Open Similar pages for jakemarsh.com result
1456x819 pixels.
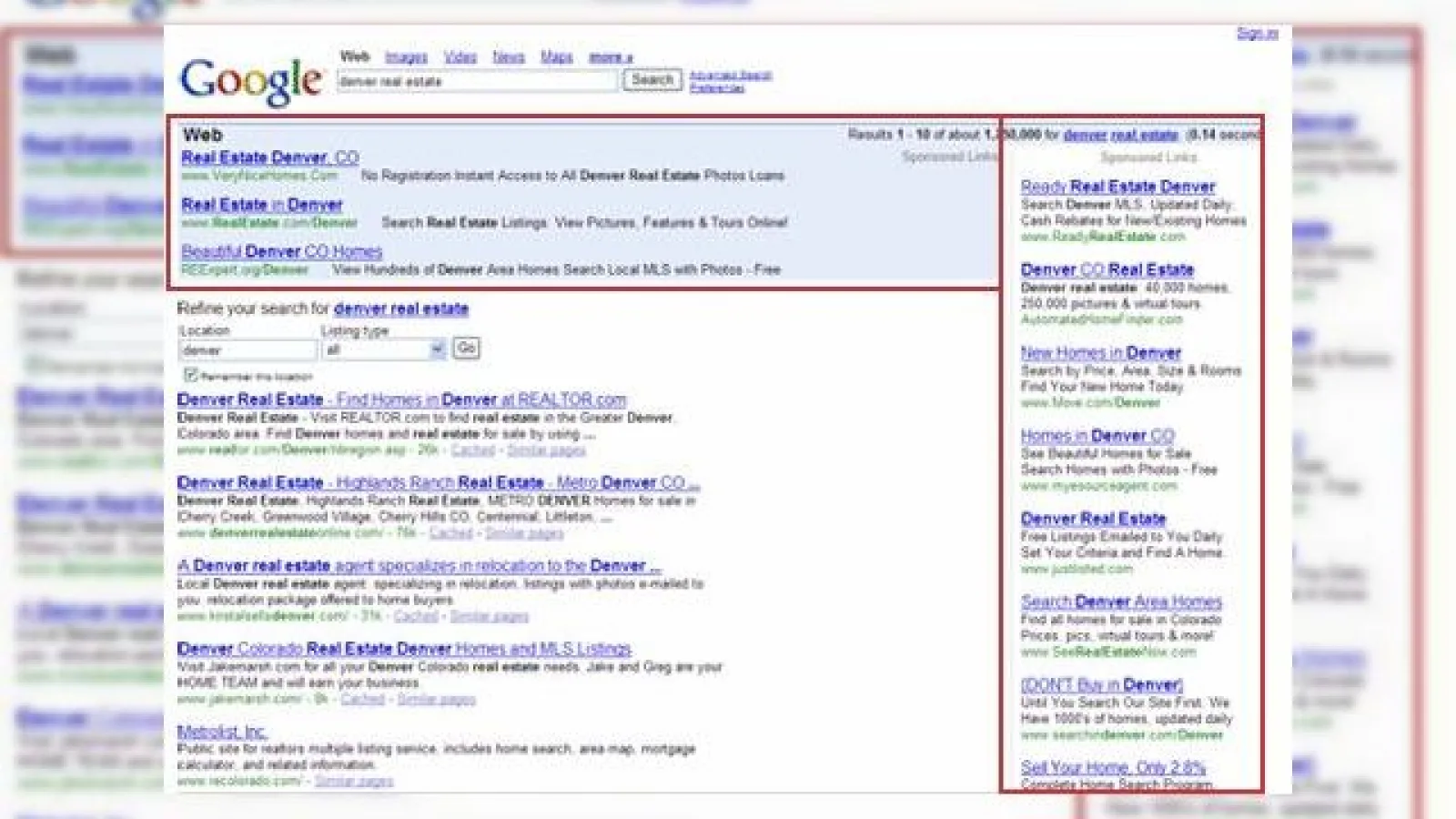(436, 699)
